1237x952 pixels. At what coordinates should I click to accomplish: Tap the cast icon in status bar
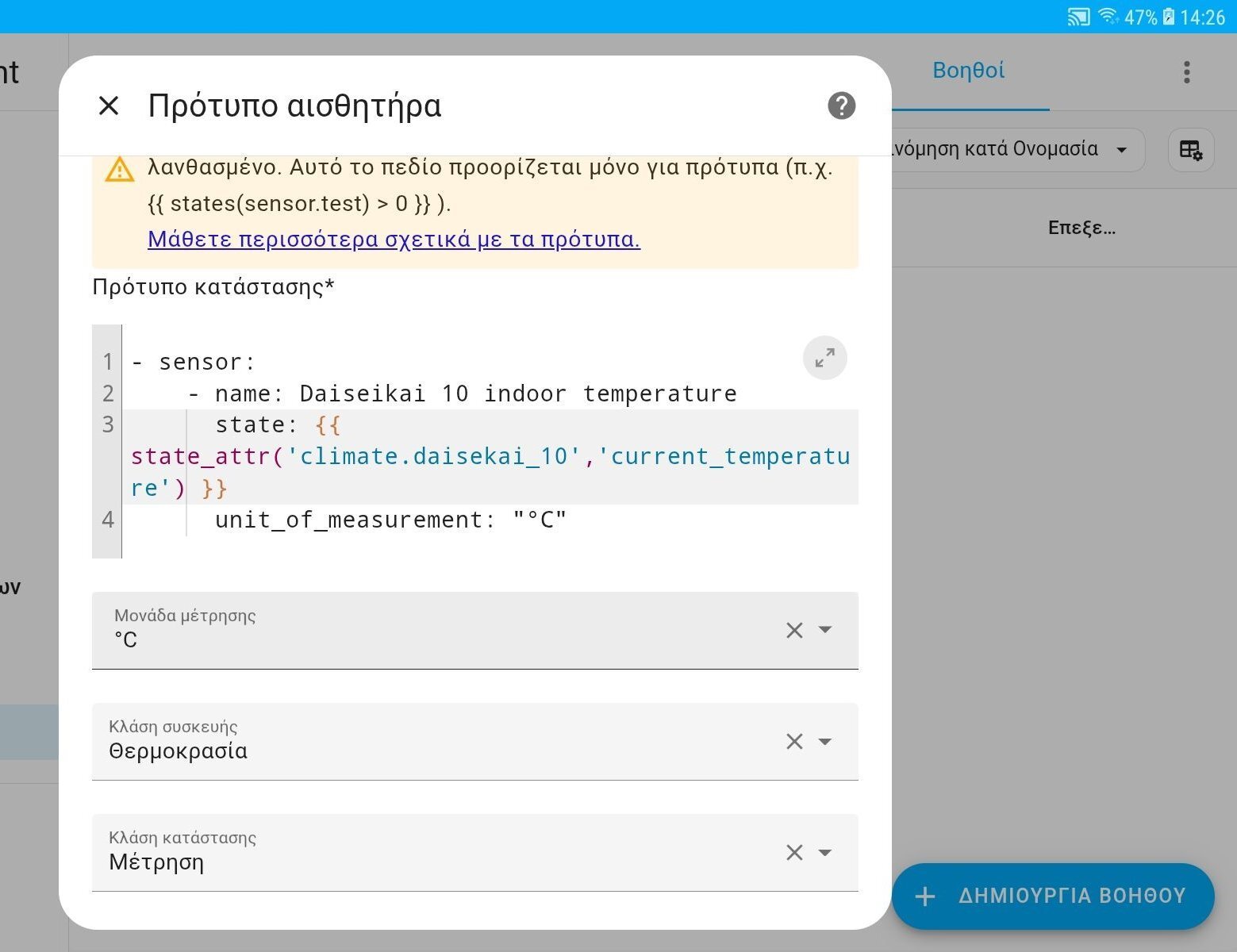click(x=1078, y=17)
